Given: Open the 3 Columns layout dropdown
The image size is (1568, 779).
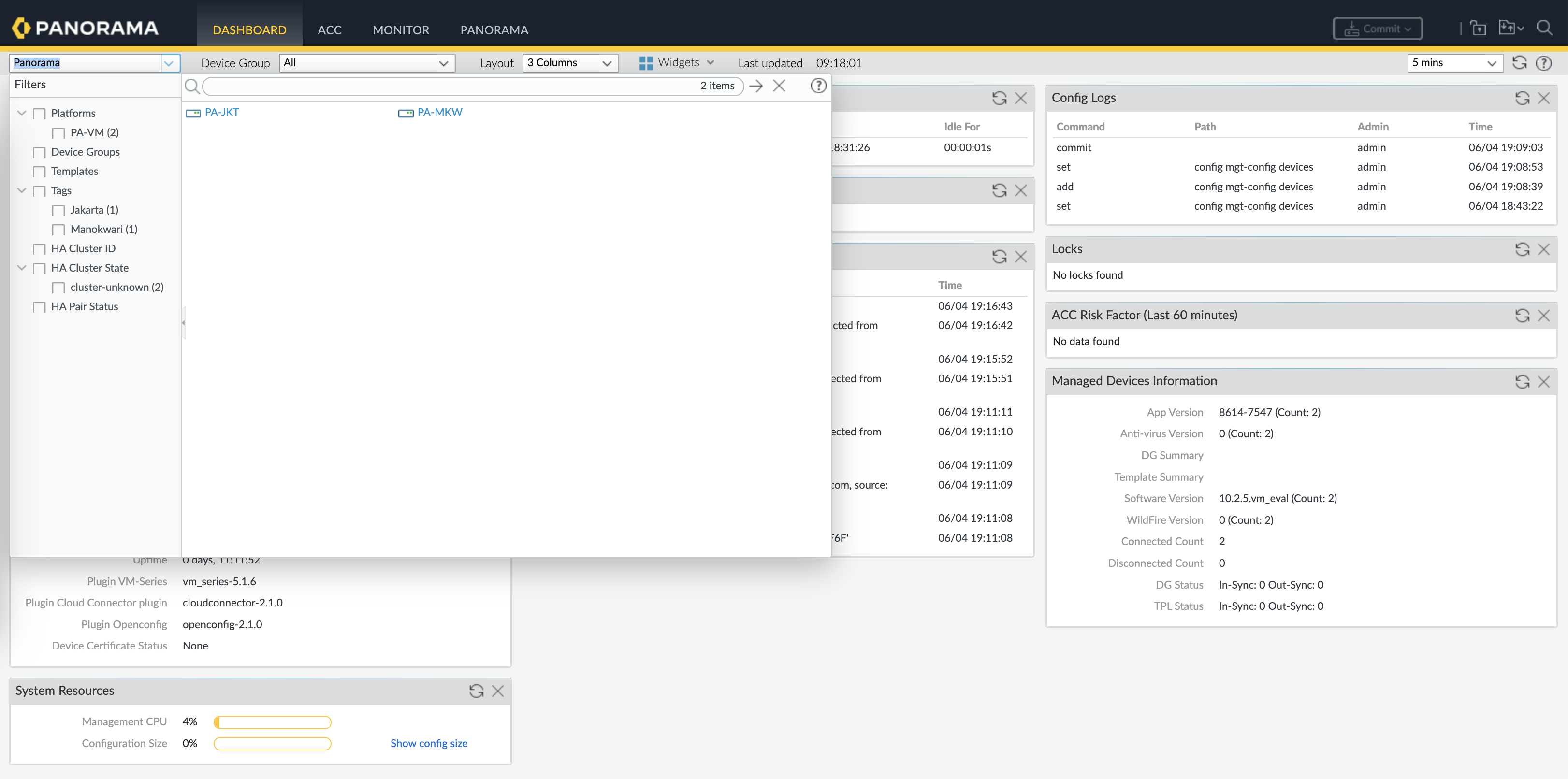Looking at the screenshot, I should pos(570,63).
